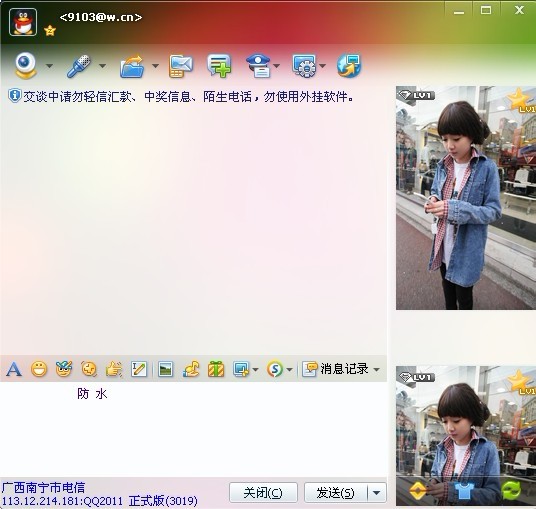Screen dimensions: 536x509
Task: Insert a picture into the message
Action: coord(165,369)
